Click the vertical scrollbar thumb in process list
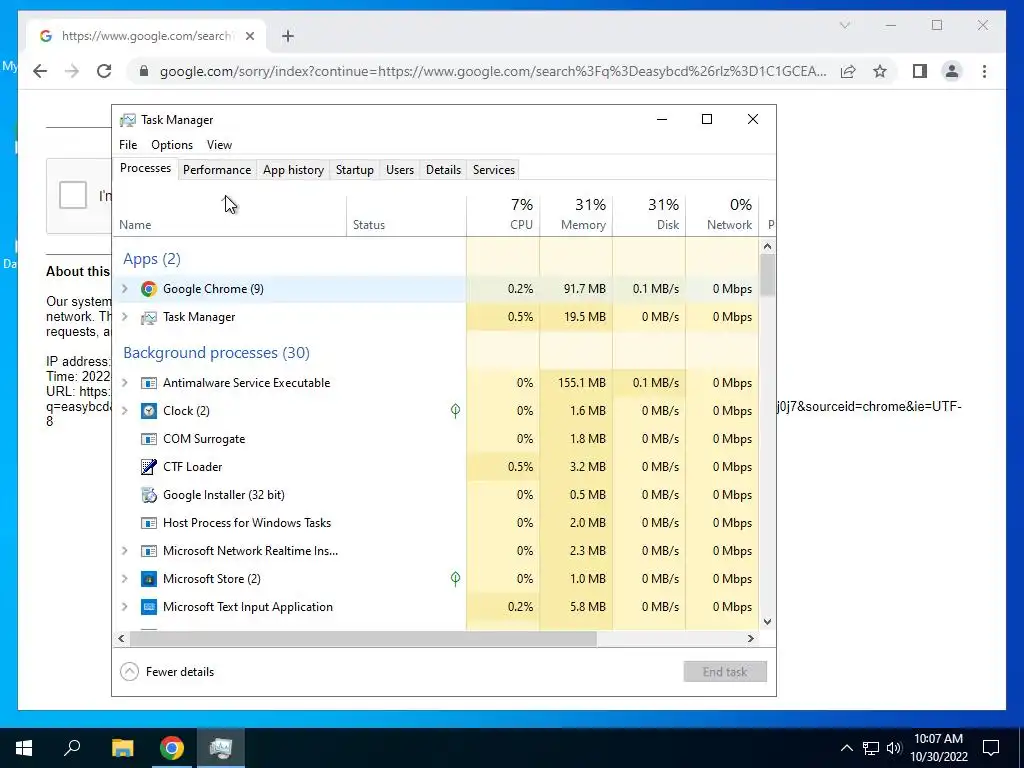The height and width of the screenshot is (768, 1024). (767, 274)
